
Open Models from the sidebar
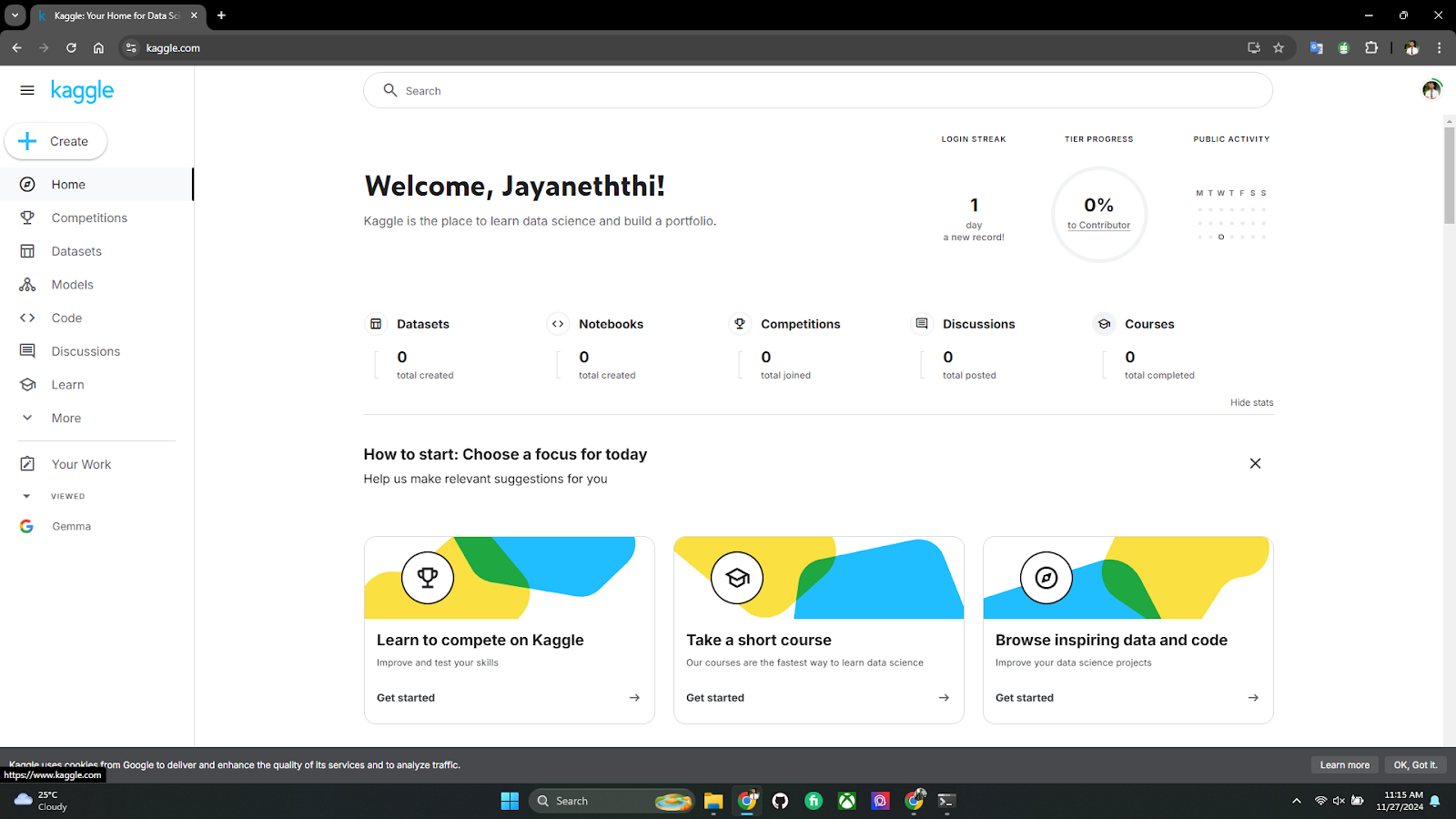(x=96, y=285)
